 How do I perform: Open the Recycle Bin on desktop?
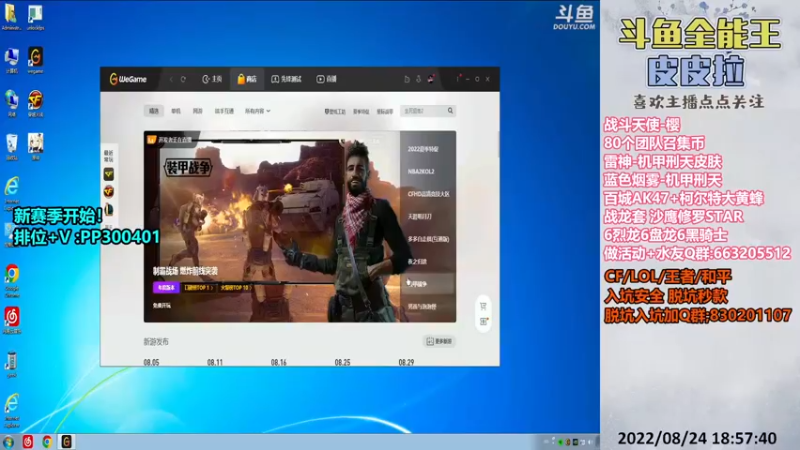point(11,147)
